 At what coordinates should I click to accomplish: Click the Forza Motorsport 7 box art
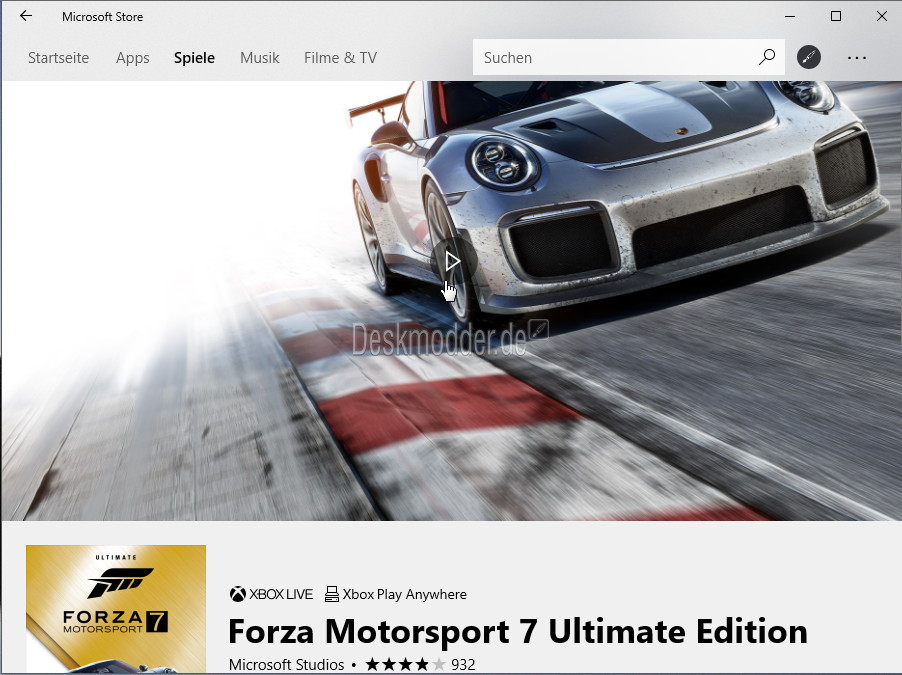(116, 609)
